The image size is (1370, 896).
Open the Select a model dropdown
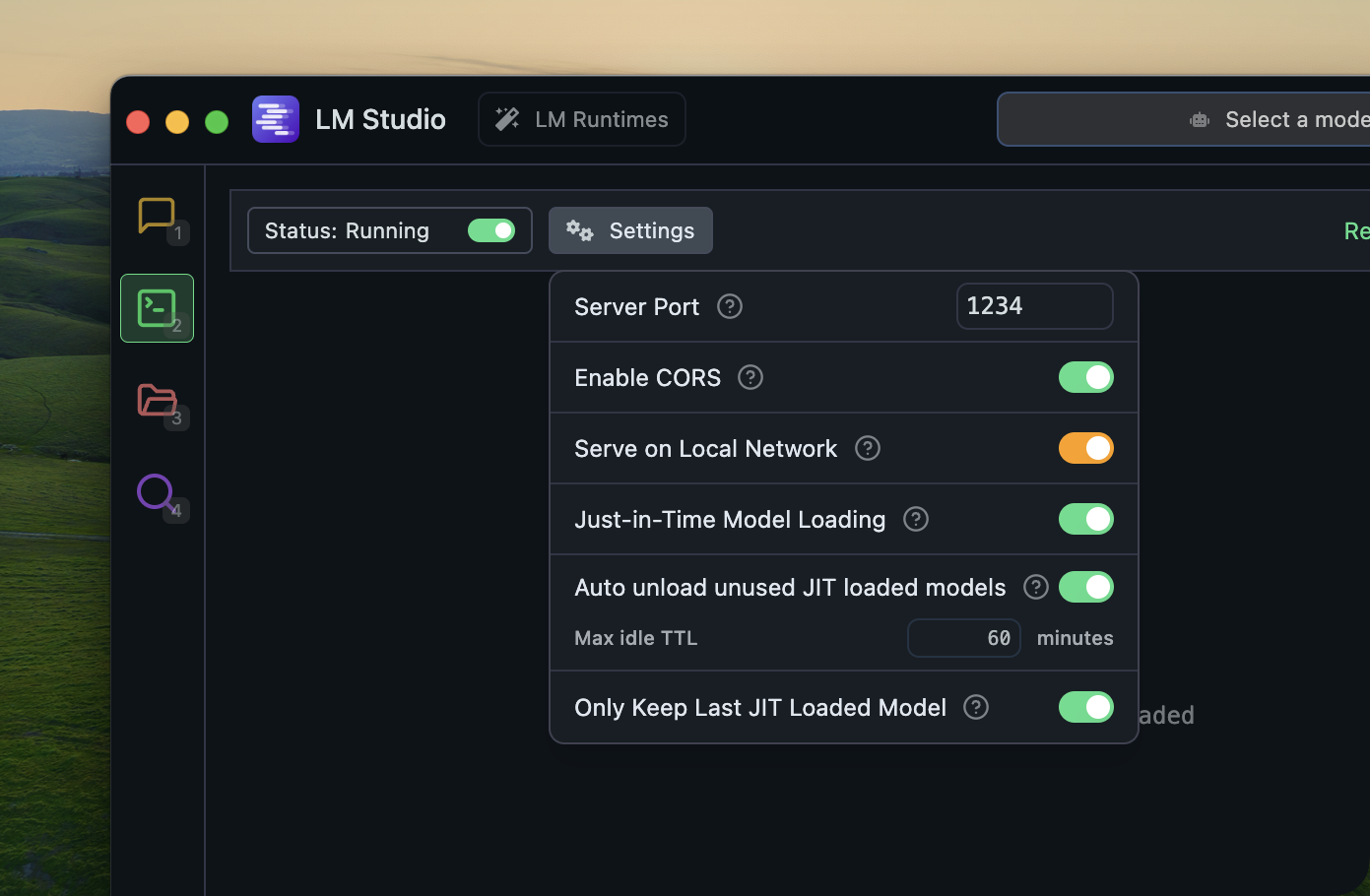pyautogui.click(x=1184, y=119)
